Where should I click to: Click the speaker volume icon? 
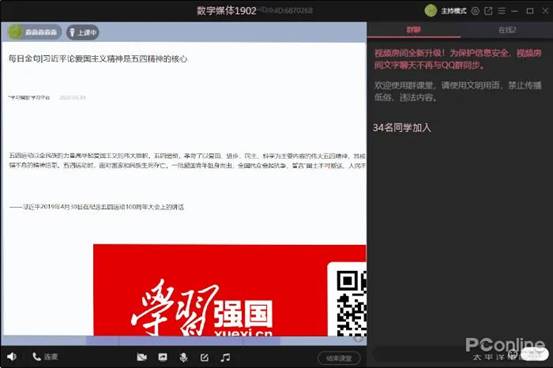[x=12, y=357]
